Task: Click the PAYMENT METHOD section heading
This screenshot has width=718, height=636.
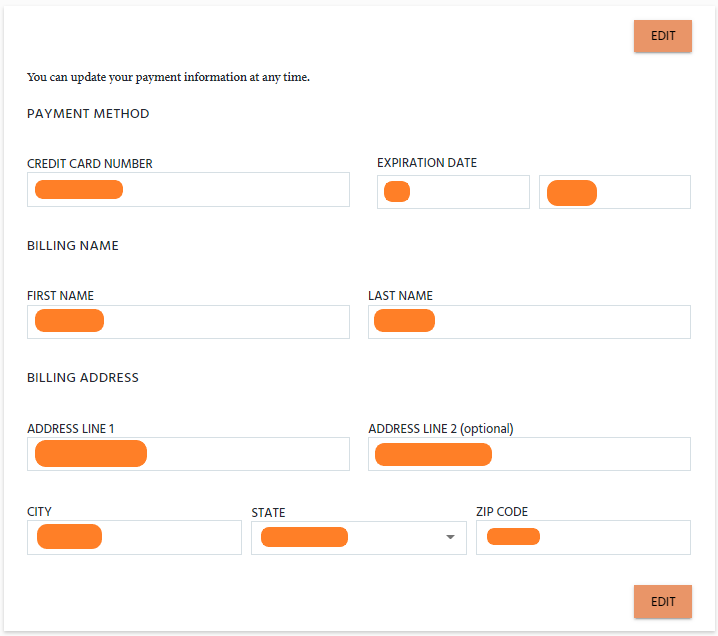Action: point(88,114)
